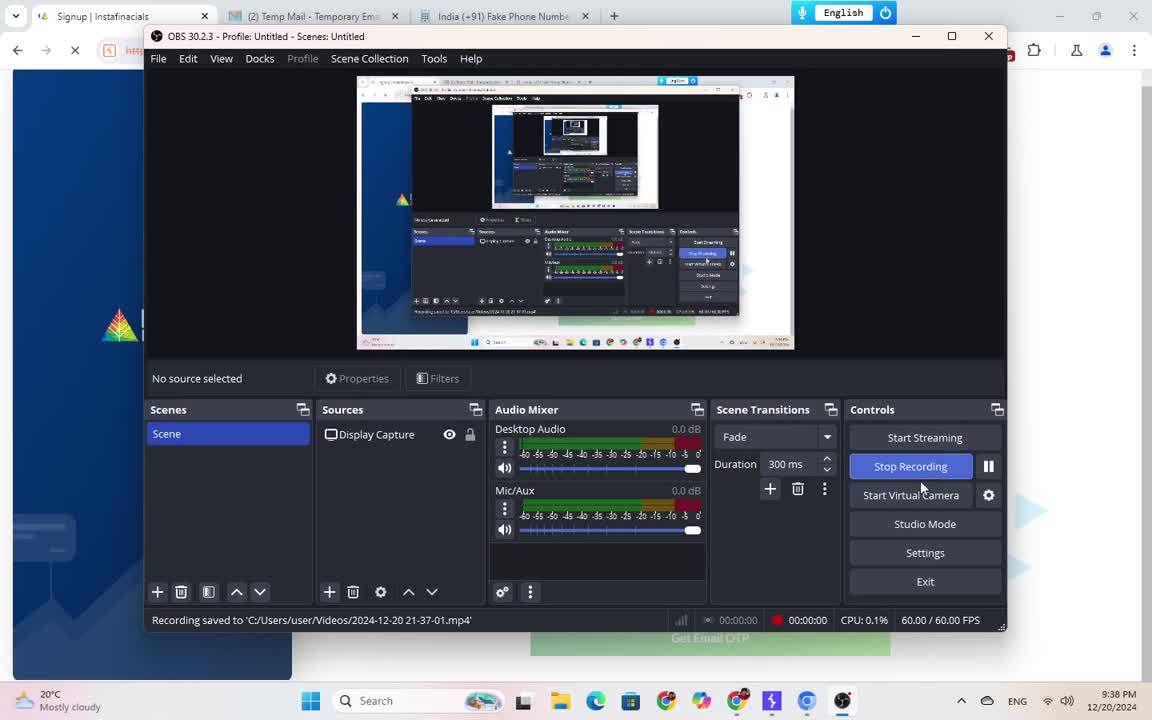Image resolution: width=1152 pixels, height=720 pixels.
Task: Select Display Capture source row
Action: [400, 435]
